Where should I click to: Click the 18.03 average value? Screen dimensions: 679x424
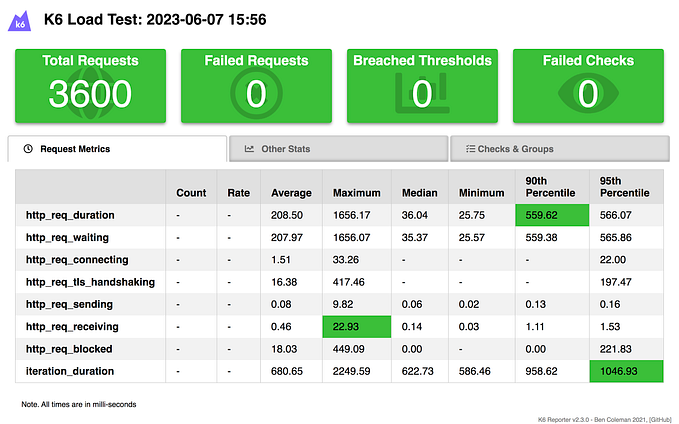pos(284,349)
